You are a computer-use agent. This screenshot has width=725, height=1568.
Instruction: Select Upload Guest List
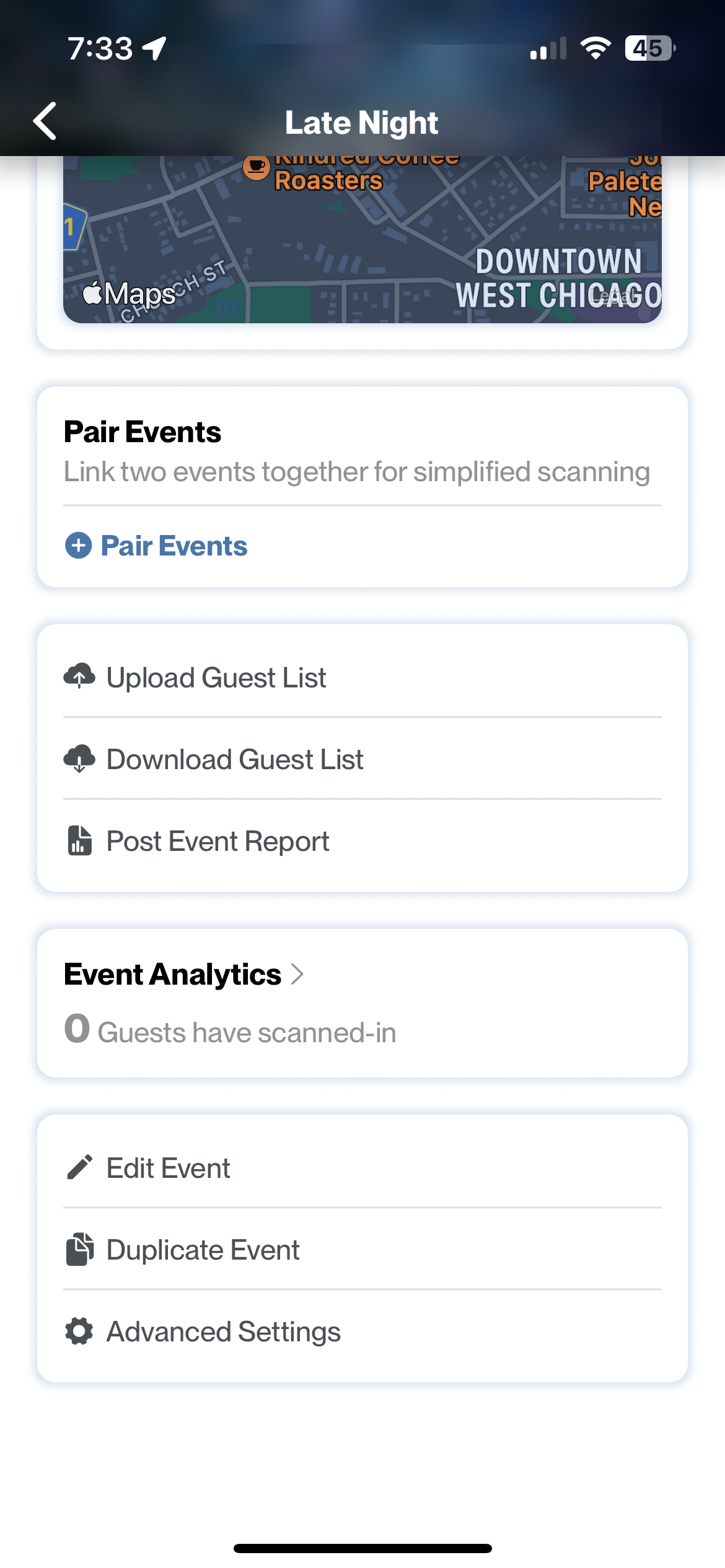click(362, 677)
